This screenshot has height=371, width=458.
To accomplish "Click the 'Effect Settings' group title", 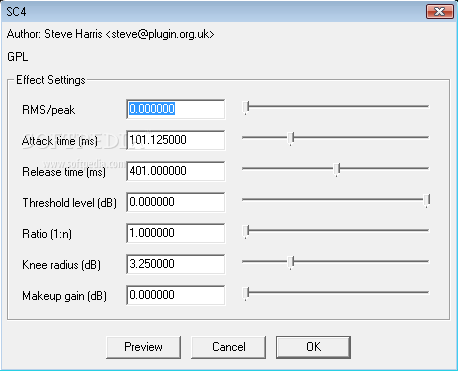I will point(51,80).
